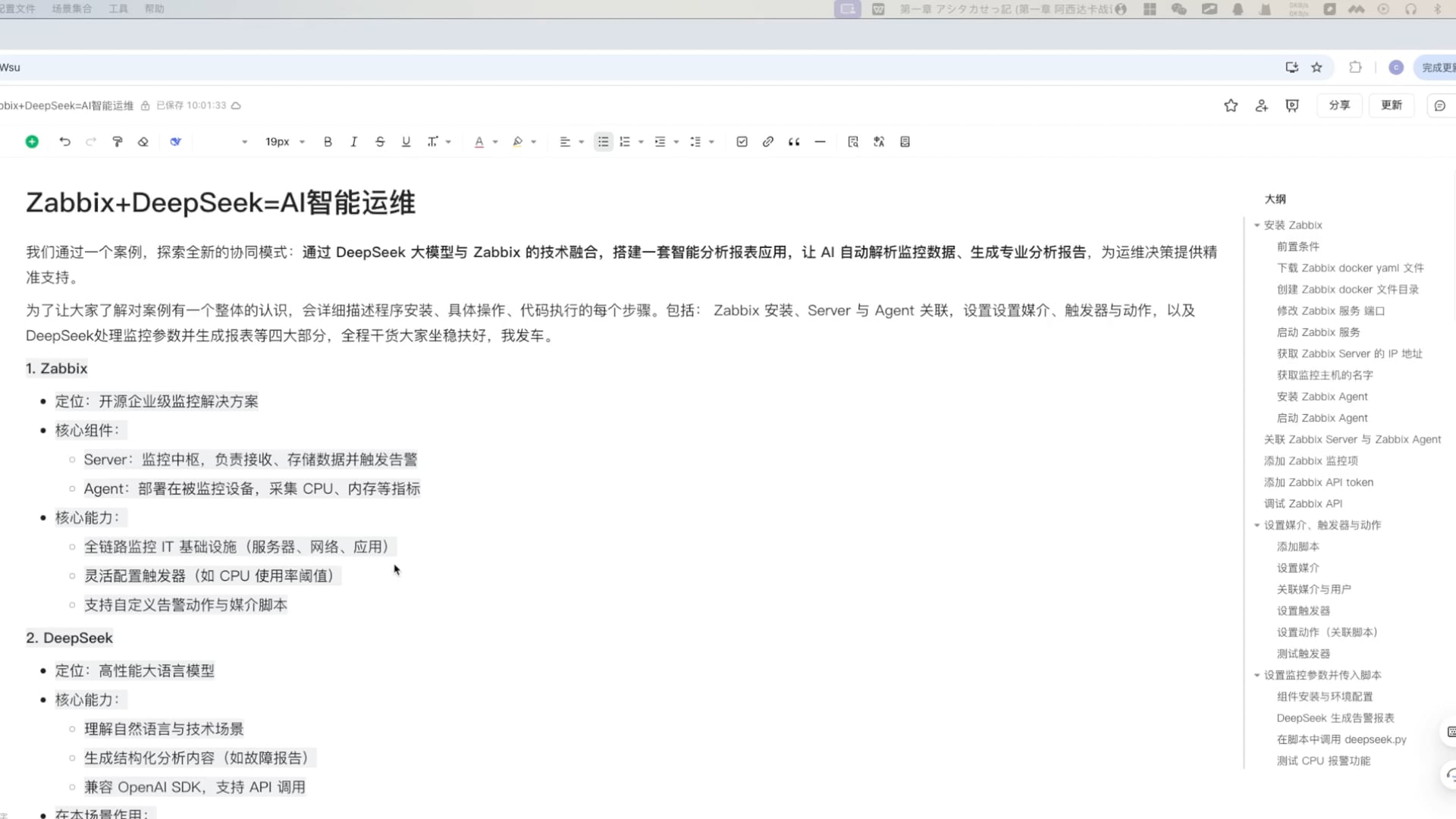This screenshot has height=819, width=1456.
Task: Insert a task checkbox list
Action: [742, 141]
